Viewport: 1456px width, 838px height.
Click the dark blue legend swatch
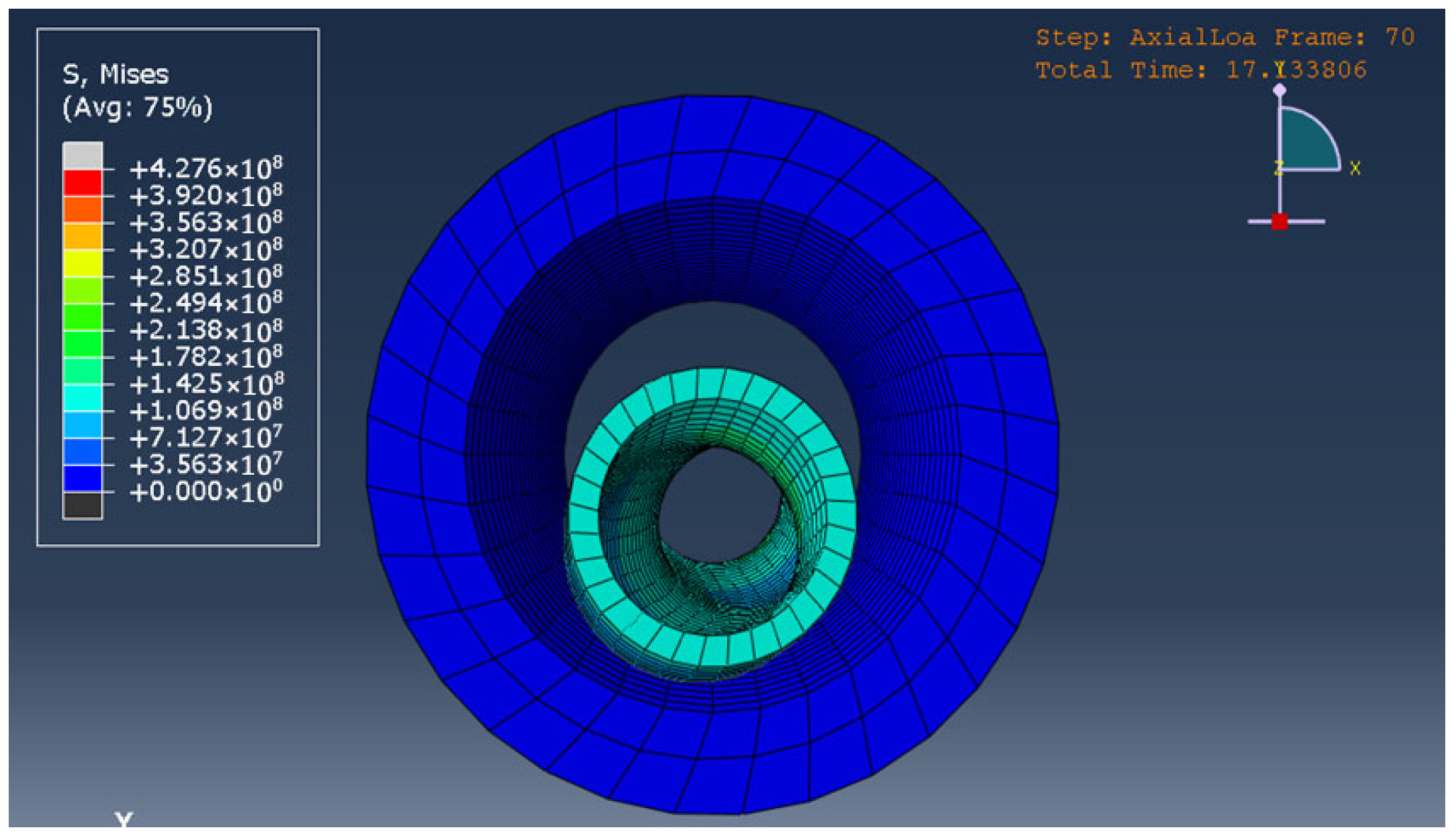(82, 478)
